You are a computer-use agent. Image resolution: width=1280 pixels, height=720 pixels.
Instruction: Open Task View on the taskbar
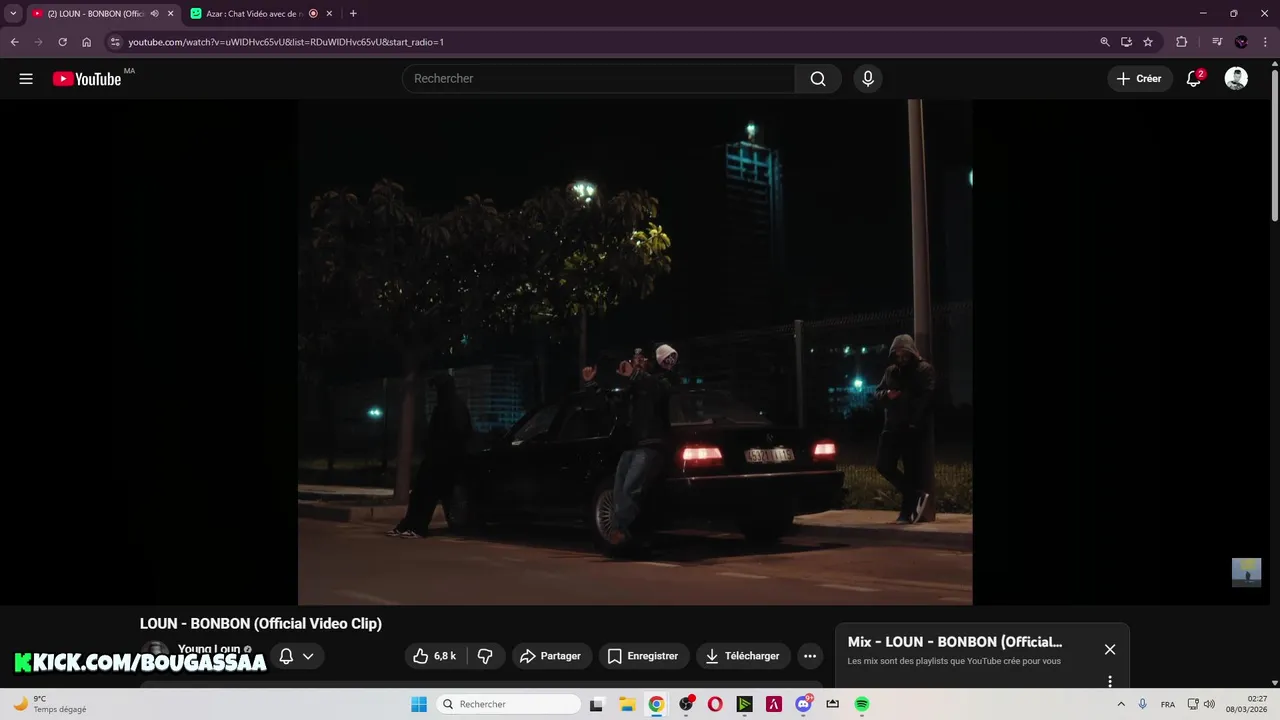coord(597,704)
